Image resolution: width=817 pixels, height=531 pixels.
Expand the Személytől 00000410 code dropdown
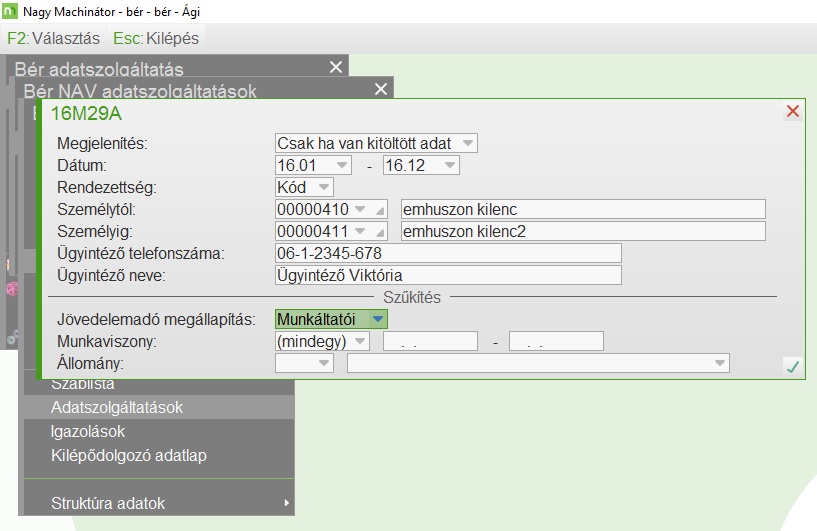click(360, 209)
